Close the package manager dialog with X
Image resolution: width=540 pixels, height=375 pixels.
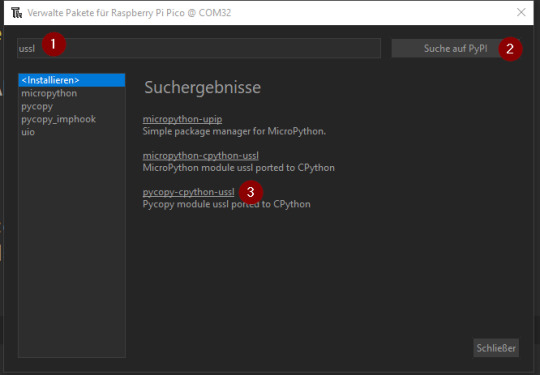(x=521, y=12)
